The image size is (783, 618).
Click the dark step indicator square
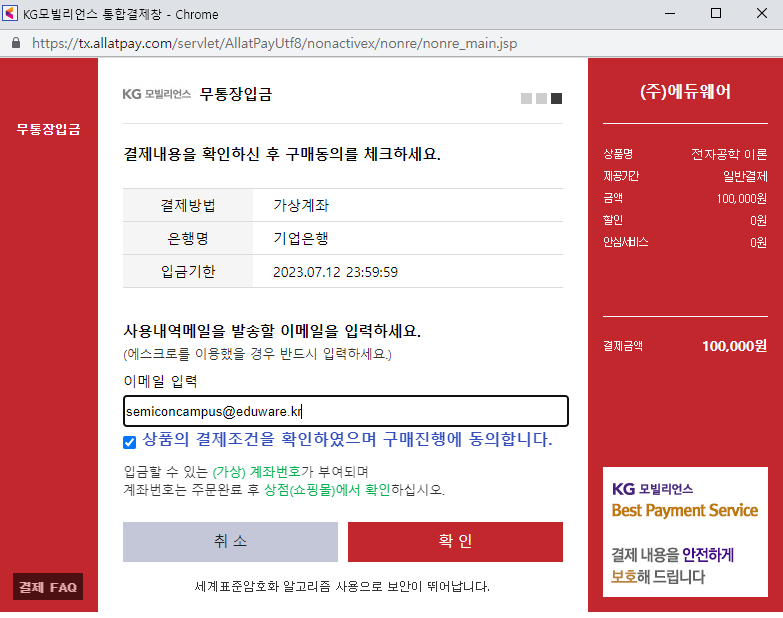pyautogui.click(x=556, y=98)
